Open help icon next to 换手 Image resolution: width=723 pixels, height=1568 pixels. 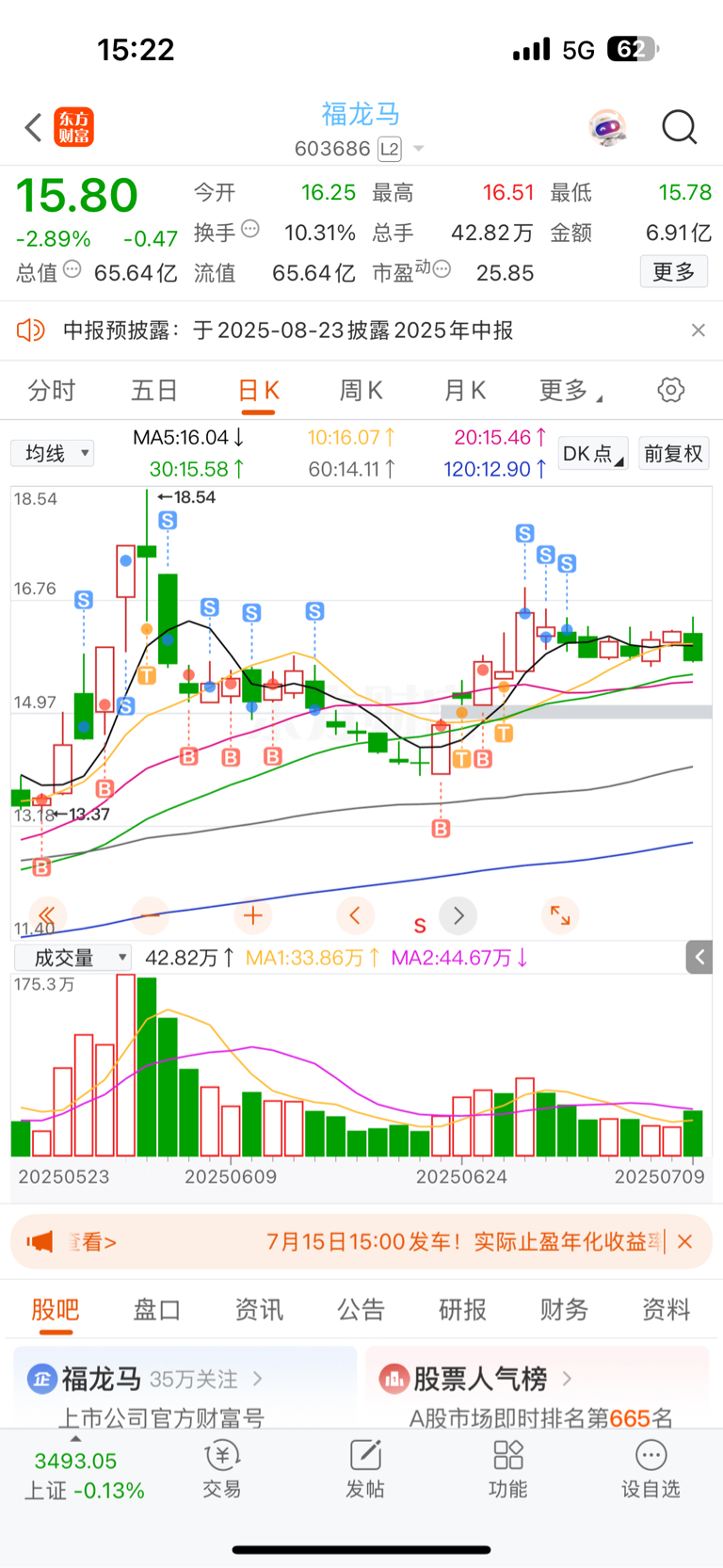point(250,229)
